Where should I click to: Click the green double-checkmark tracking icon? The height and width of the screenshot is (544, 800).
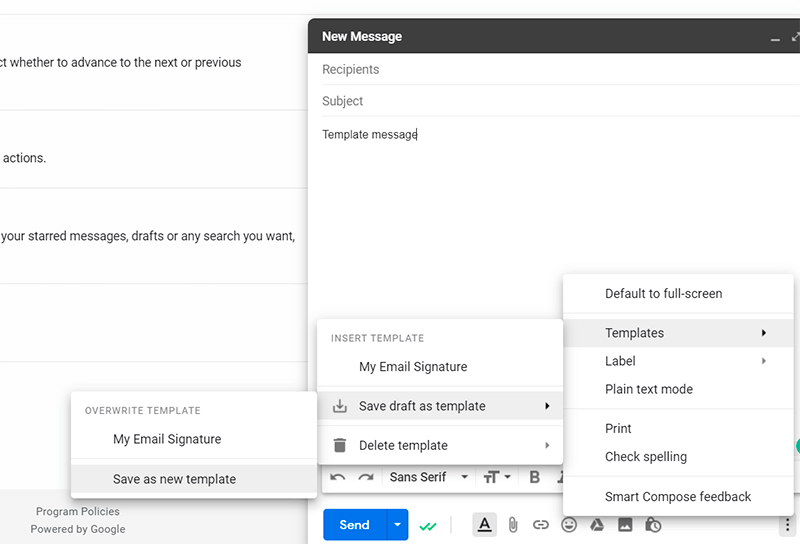pos(428,526)
